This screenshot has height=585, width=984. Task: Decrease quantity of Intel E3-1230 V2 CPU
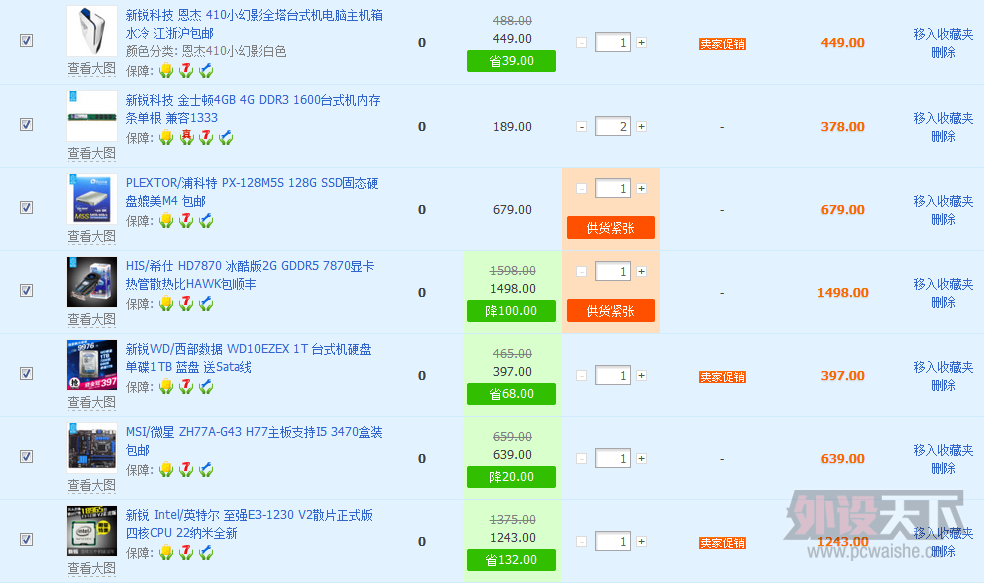[x=582, y=541]
